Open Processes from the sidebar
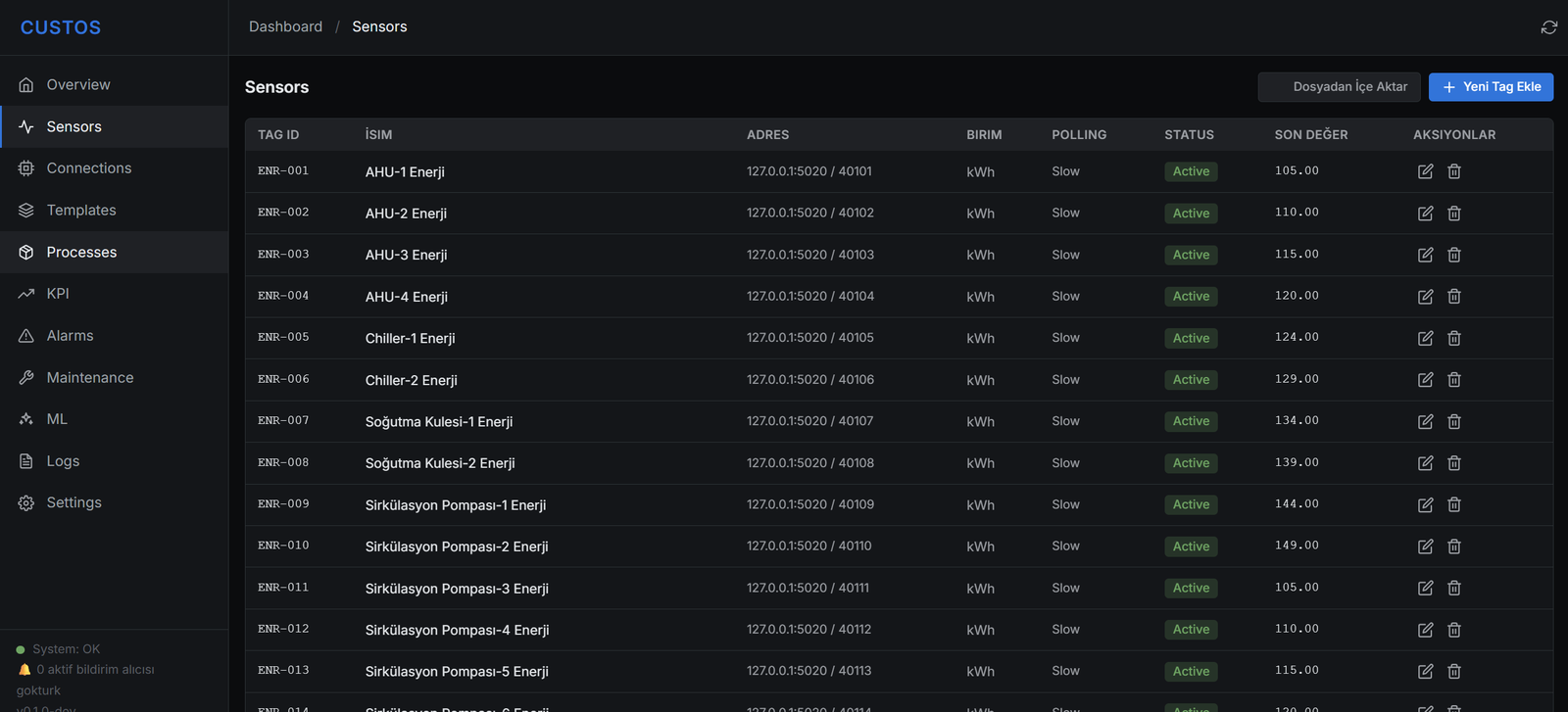 114,252
